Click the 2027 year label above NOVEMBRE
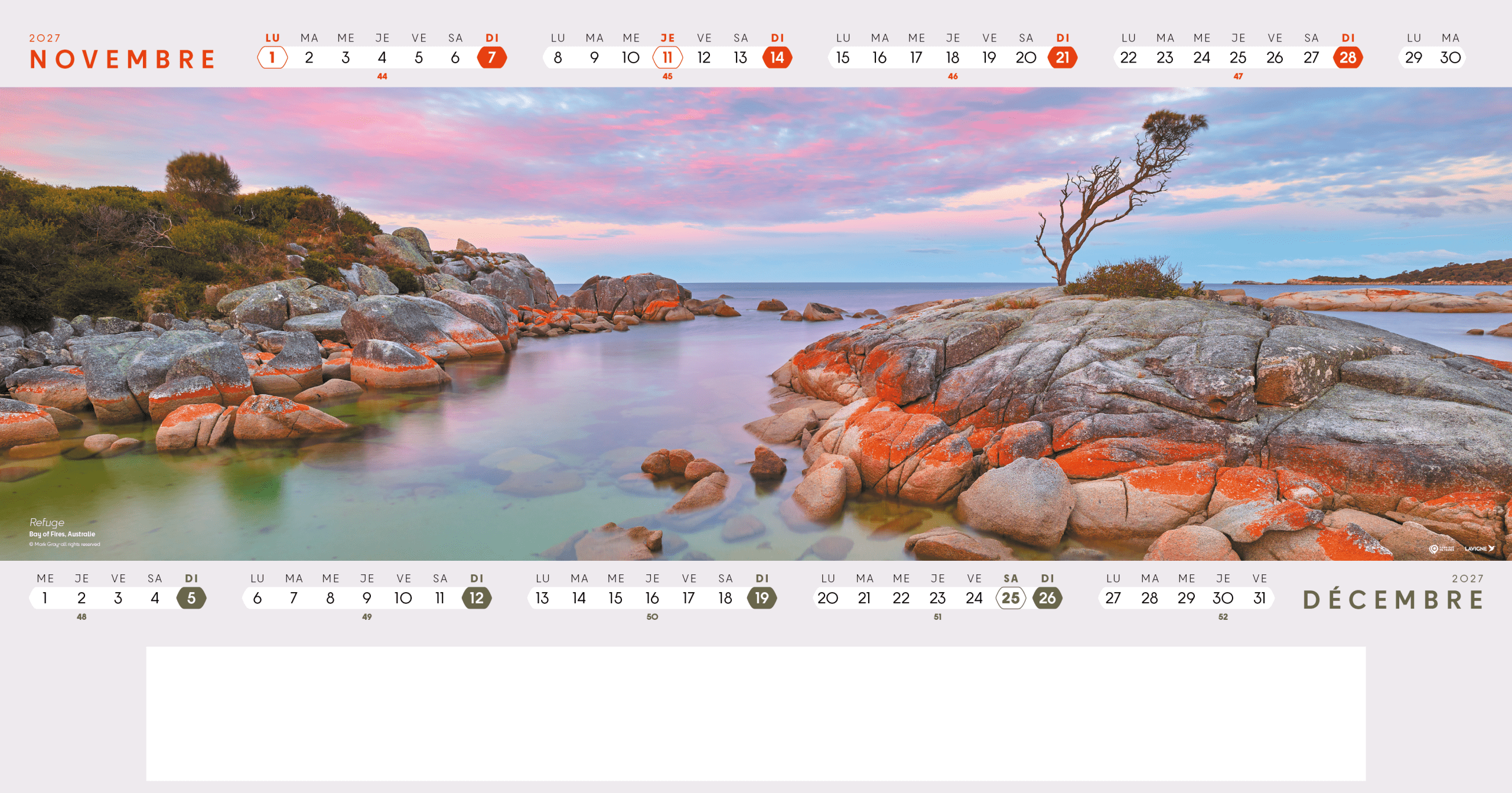The height and width of the screenshot is (793, 1512). [45, 38]
